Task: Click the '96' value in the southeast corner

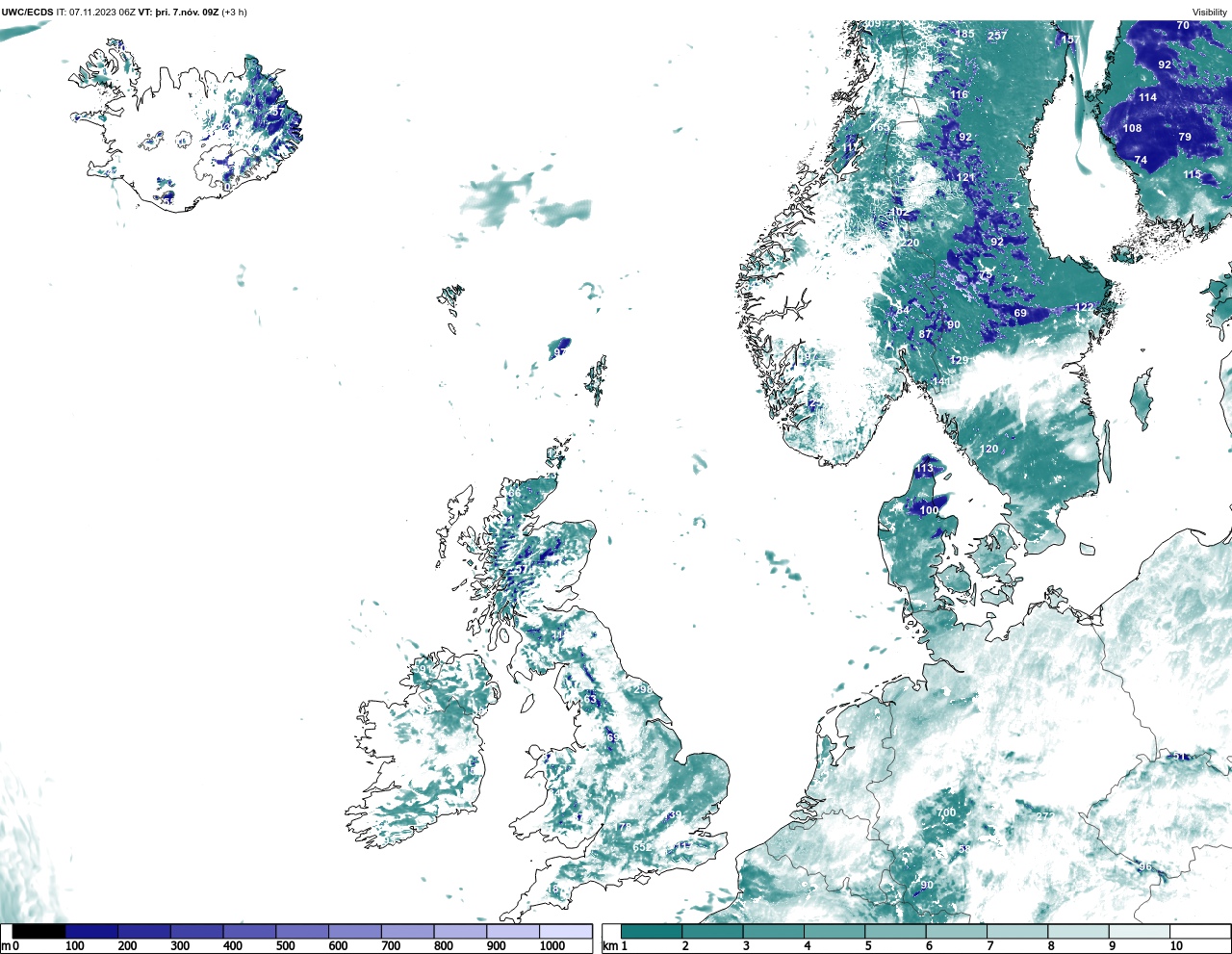Action: 1145,867
